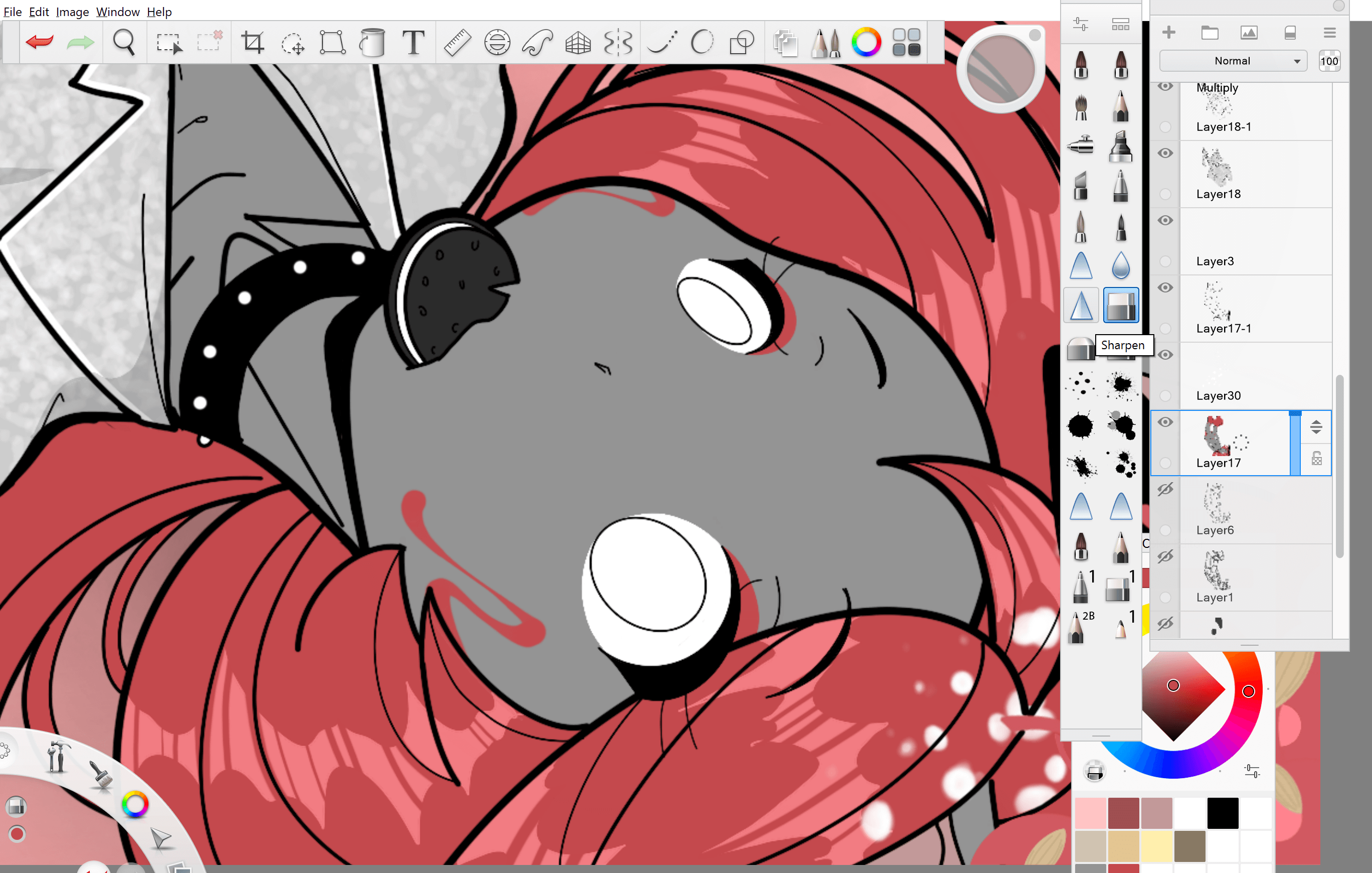Activate the Flood Fill bucket tool
Viewport: 1372px width, 873px height.
[x=373, y=42]
